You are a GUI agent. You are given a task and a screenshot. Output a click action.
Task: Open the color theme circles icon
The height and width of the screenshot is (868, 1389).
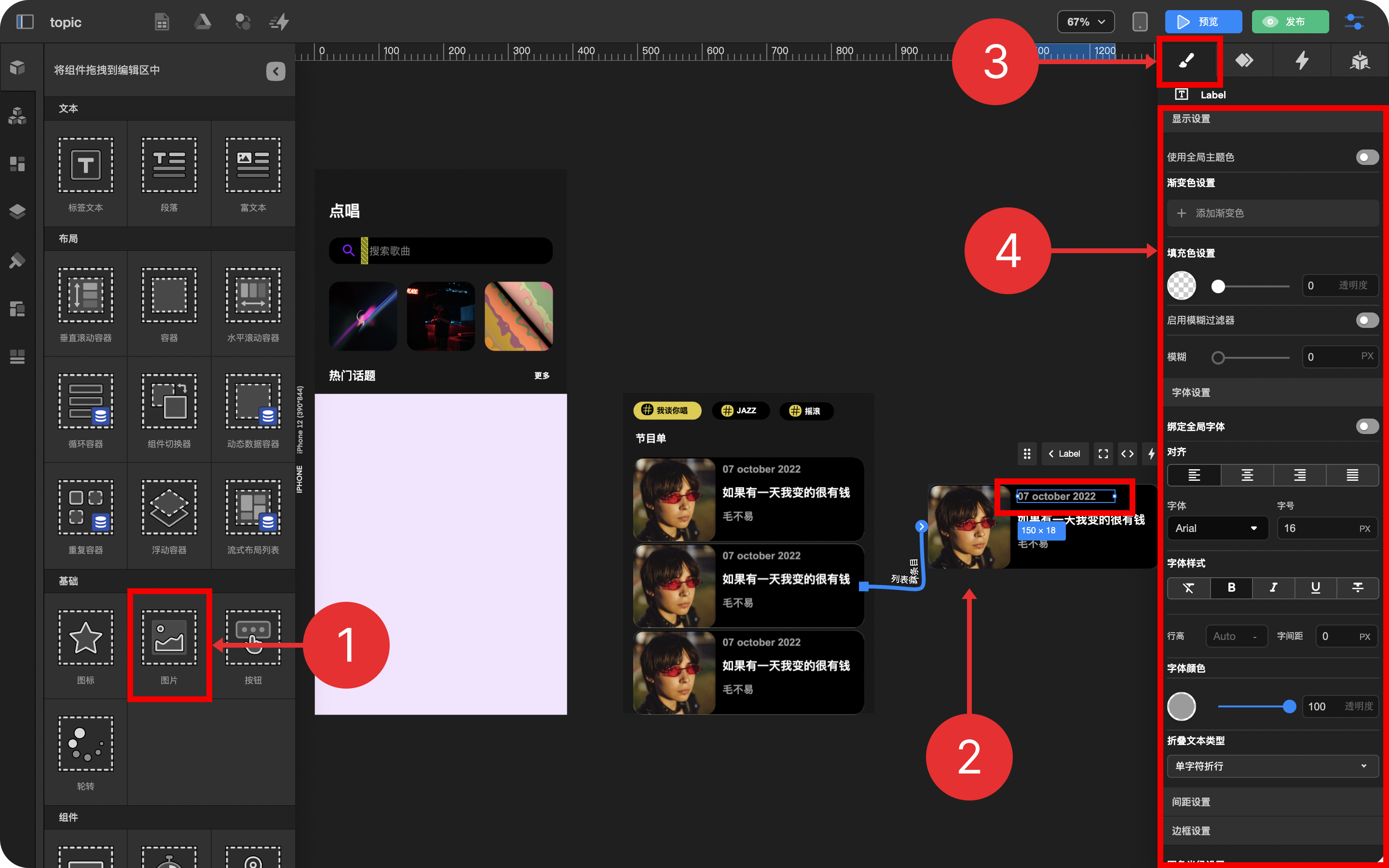pos(242,22)
